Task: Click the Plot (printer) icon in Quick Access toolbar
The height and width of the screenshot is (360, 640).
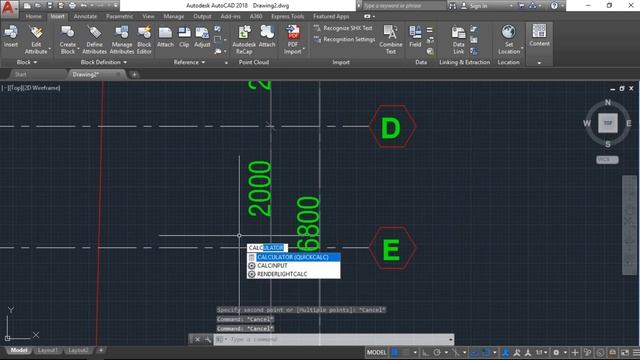Action: (x=72, y=6)
